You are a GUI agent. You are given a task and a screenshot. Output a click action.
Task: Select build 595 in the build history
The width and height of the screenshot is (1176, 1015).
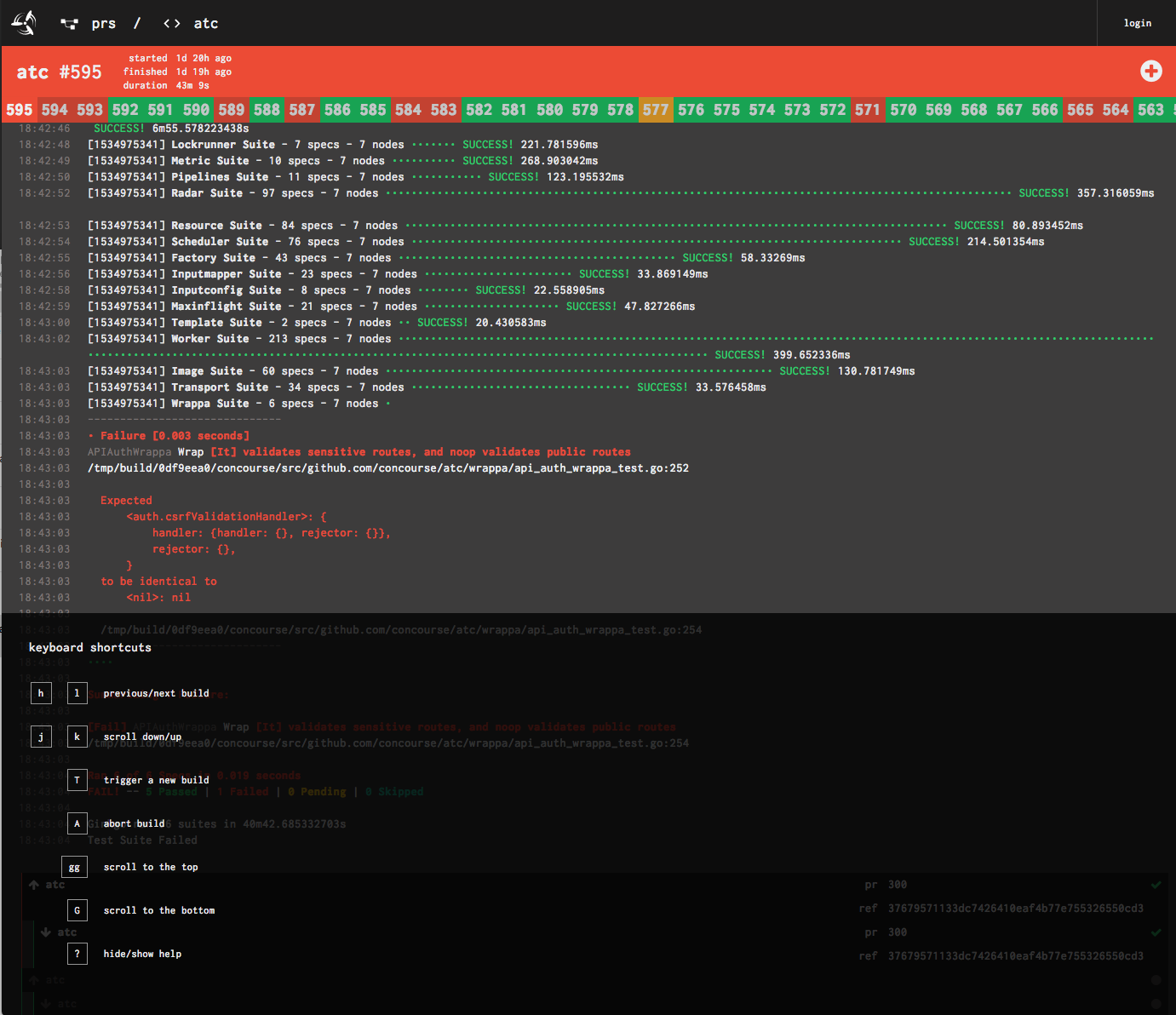[x=19, y=110]
